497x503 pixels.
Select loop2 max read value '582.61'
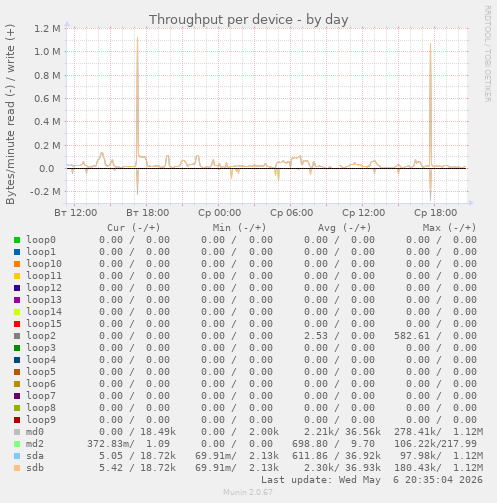[x=412, y=336]
